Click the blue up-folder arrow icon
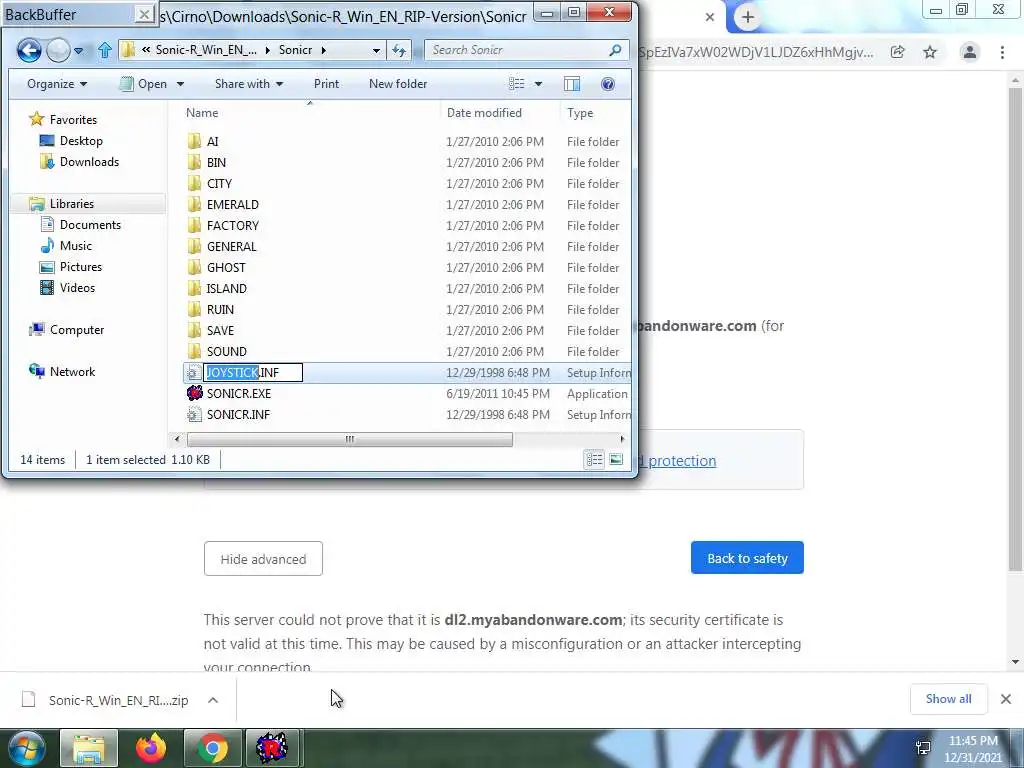1024x768 pixels. coord(104,50)
